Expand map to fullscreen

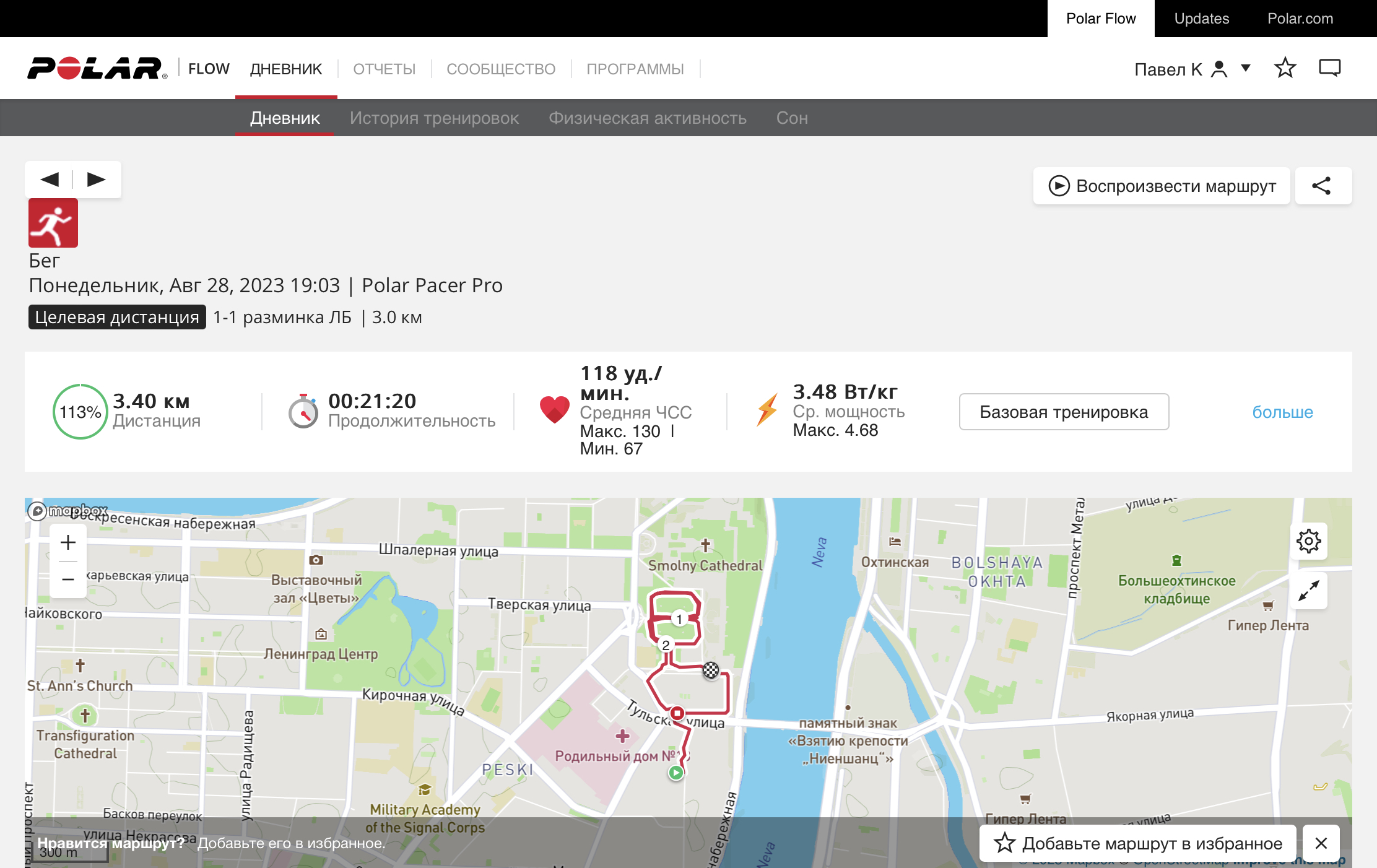1309,591
